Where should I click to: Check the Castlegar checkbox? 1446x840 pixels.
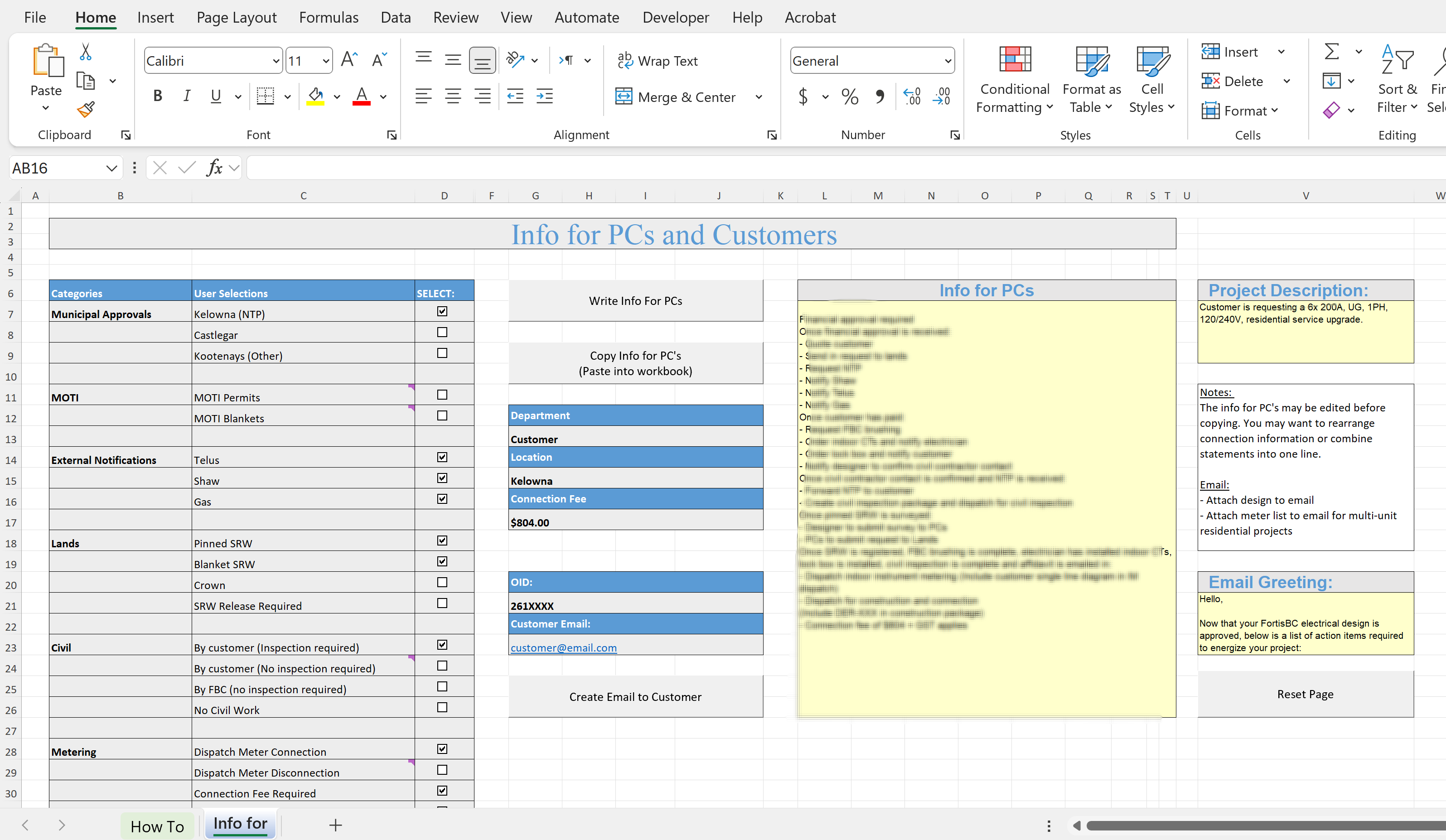pyautogui.click(x=442, y=332)
